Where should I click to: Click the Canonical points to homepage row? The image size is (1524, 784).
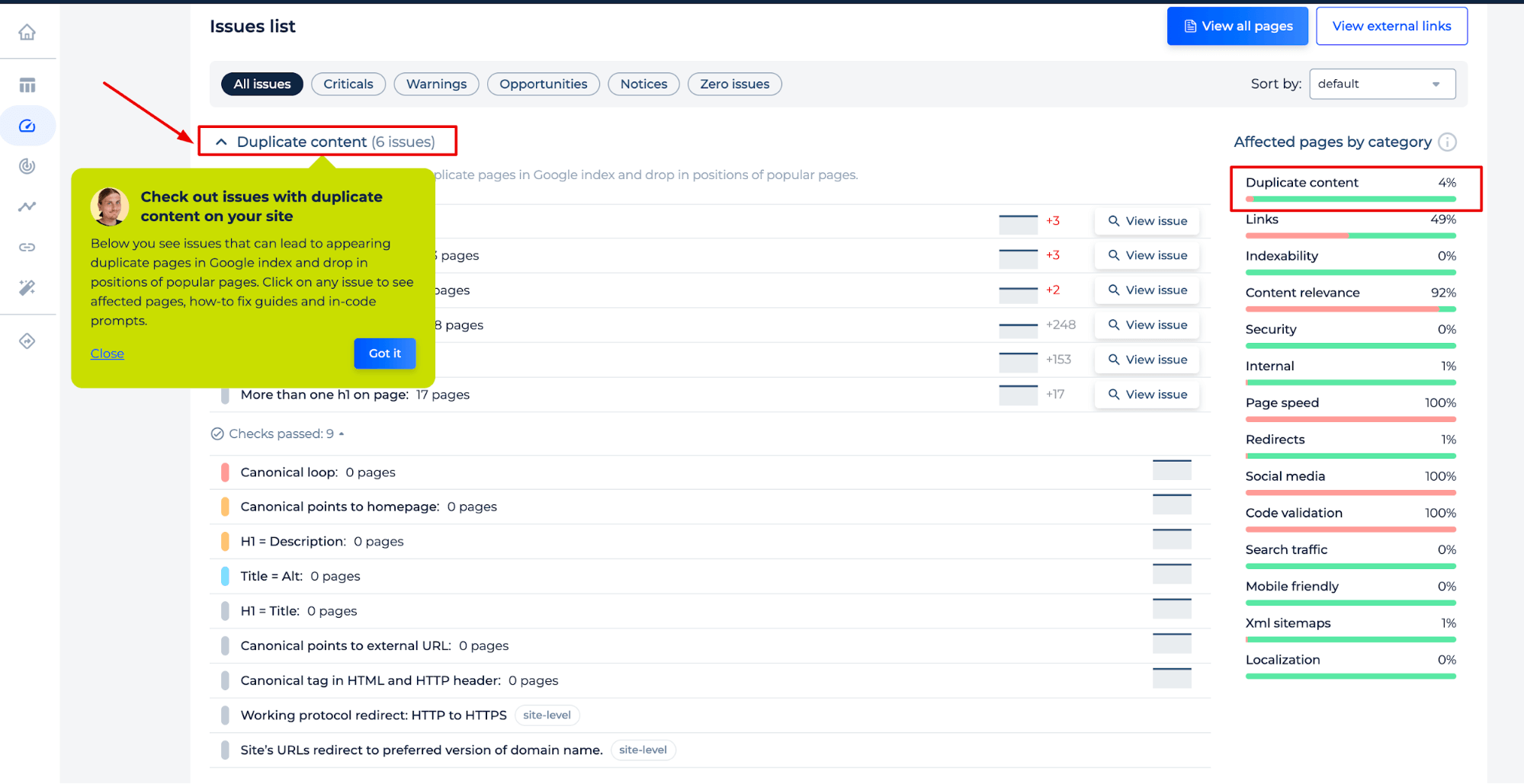click(710, 507)
